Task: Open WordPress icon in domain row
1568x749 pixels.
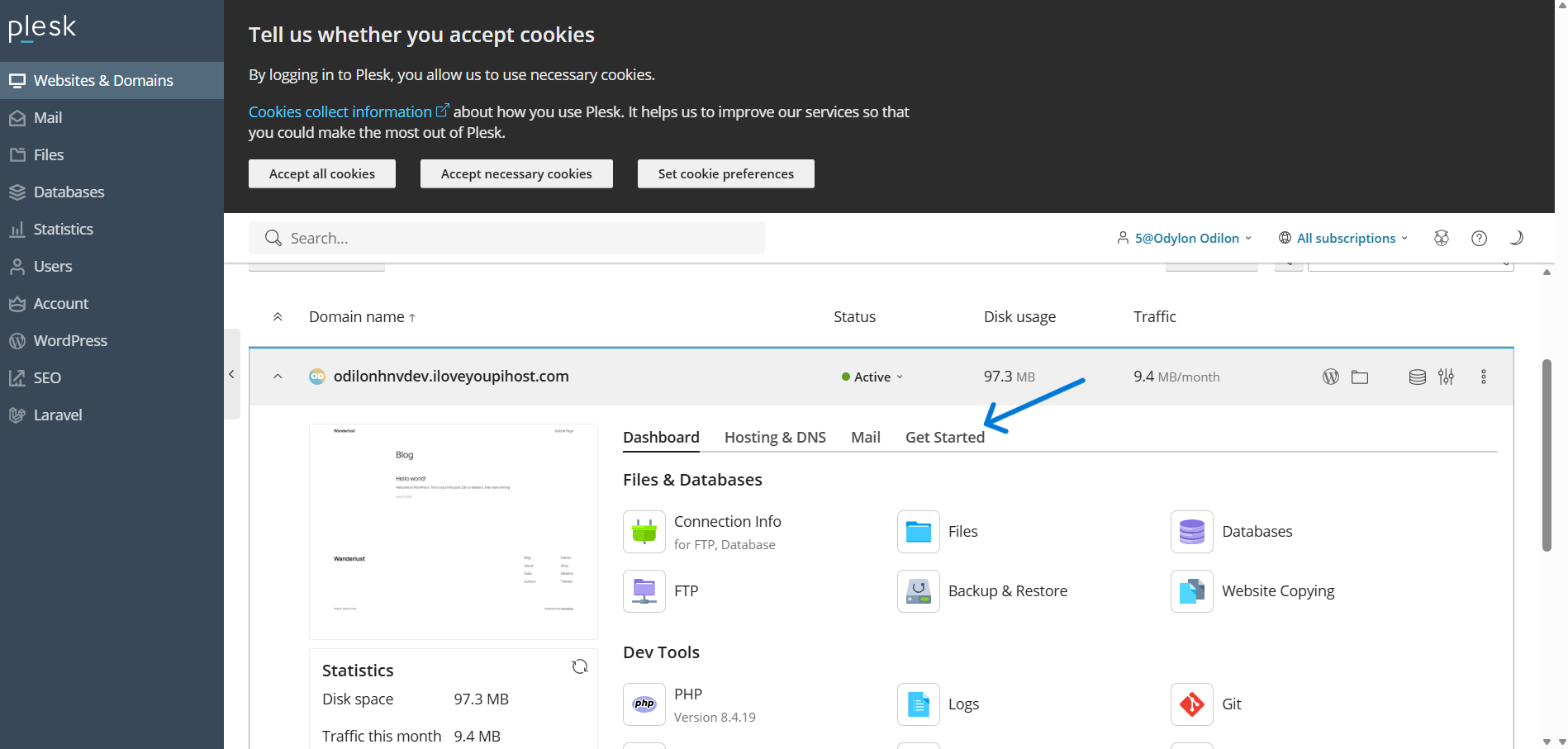Action: [x=1330, y=377]
